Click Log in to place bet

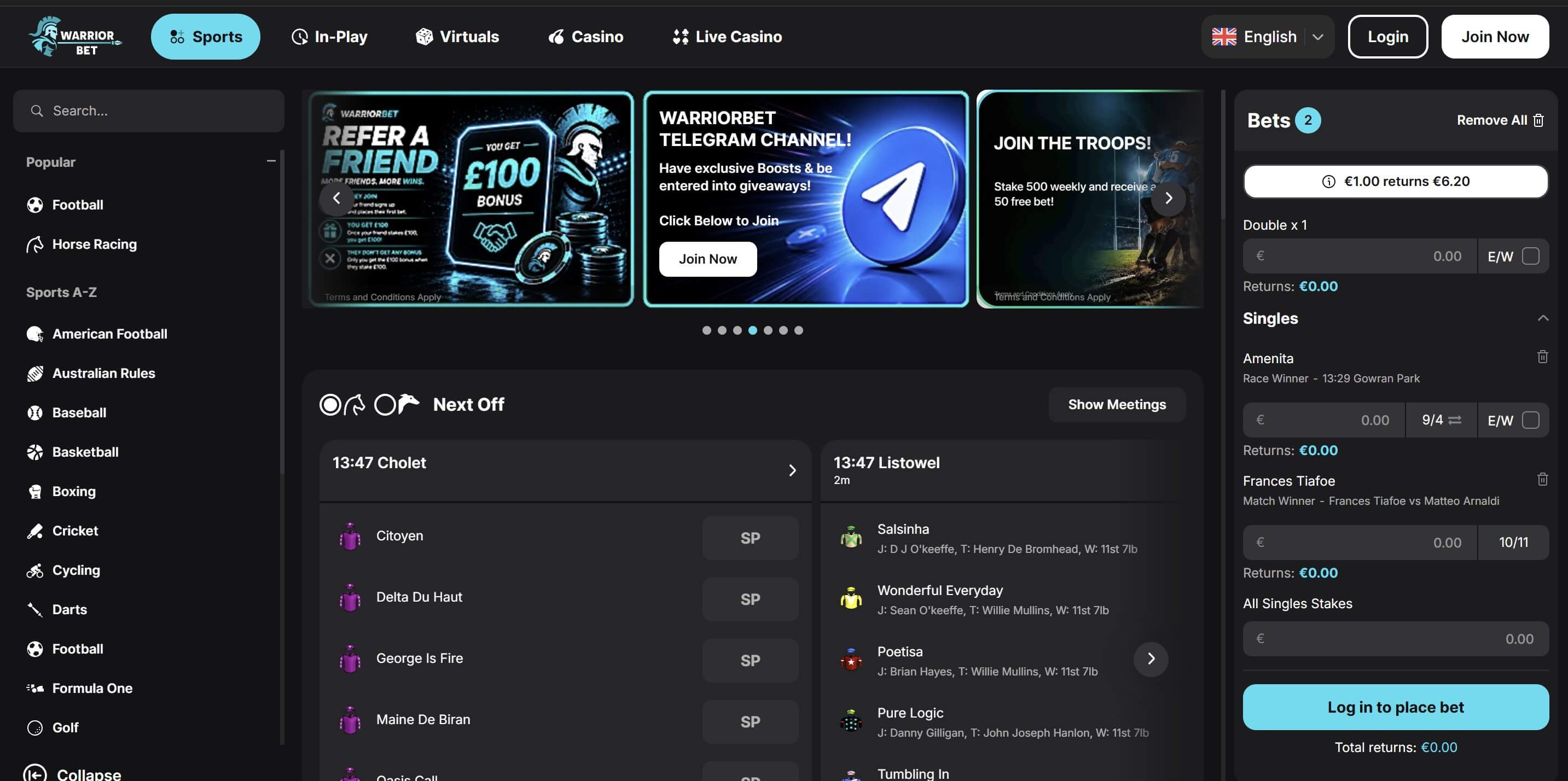(1395, 707)
